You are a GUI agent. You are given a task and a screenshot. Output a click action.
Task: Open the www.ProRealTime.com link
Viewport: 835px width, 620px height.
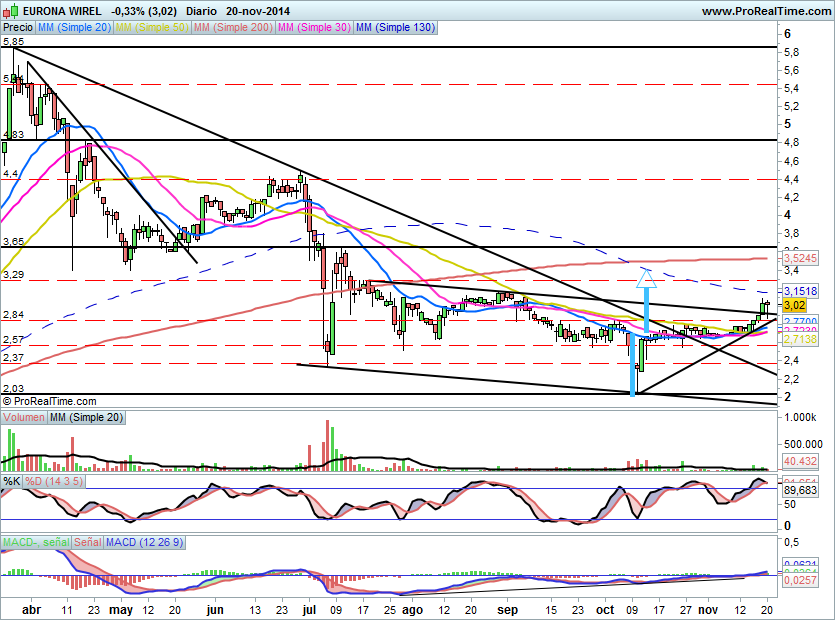coord(765,11)
